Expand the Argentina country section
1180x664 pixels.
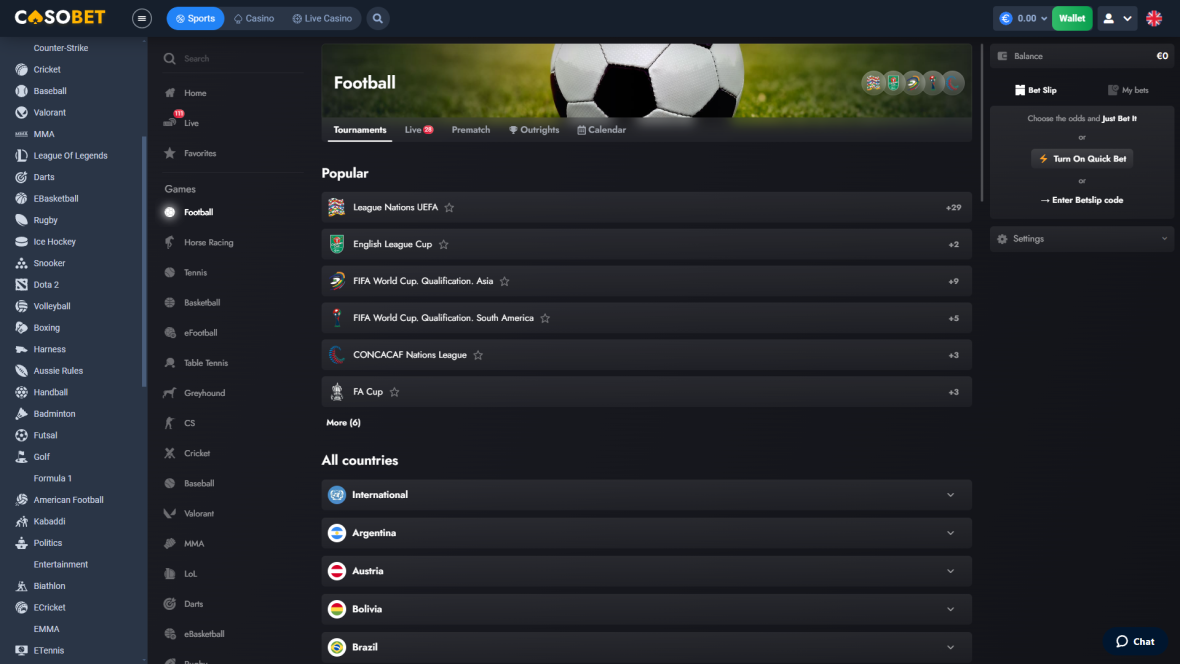(646, 533)
